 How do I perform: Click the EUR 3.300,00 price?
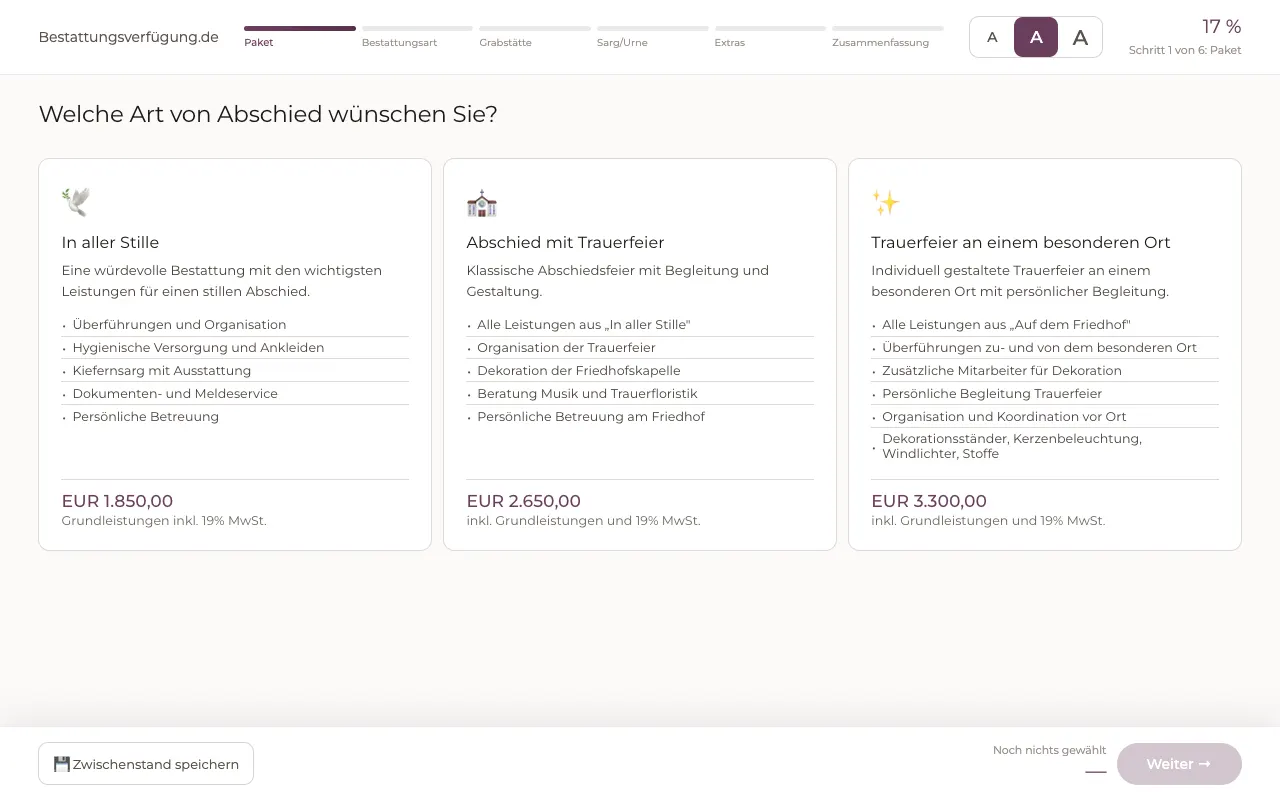point(929,501)
